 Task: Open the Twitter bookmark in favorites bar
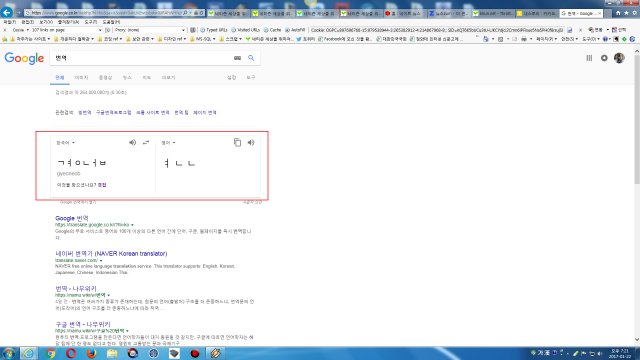[307, 39]
